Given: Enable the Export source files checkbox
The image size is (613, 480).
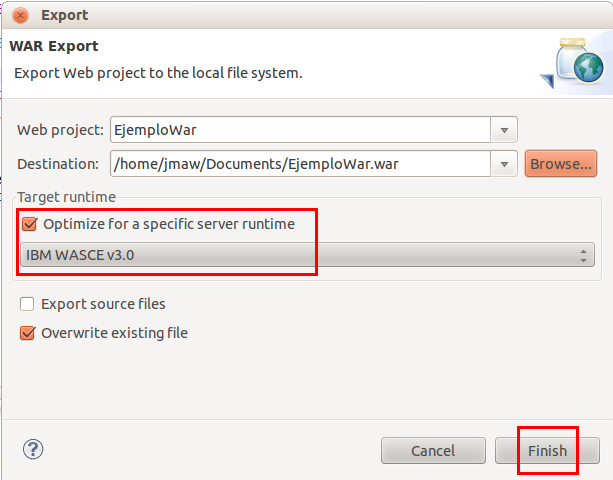Looking at the screenshot, I should (27, 304).
